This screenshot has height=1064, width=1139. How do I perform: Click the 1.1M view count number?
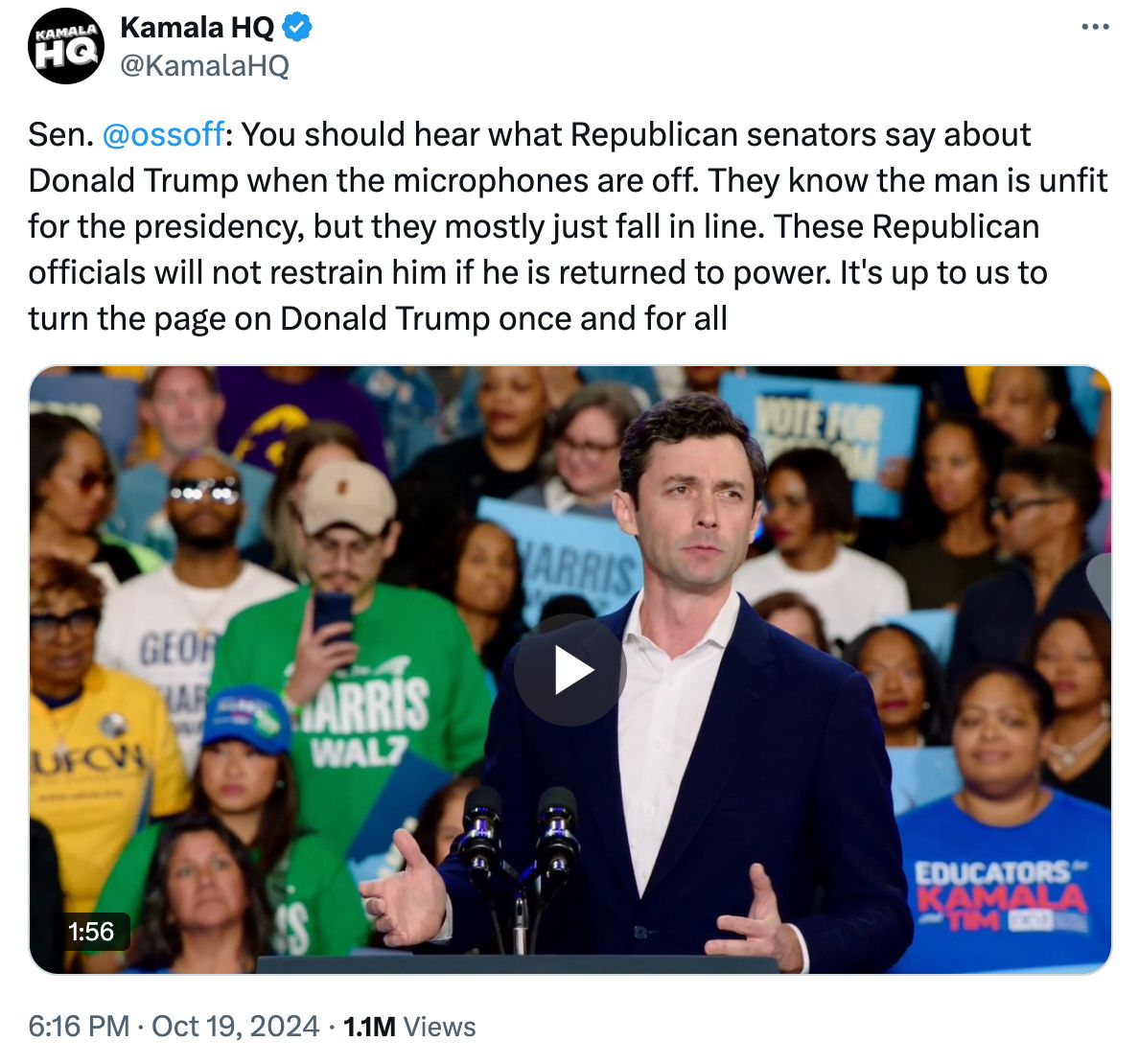click(369, 1027)
